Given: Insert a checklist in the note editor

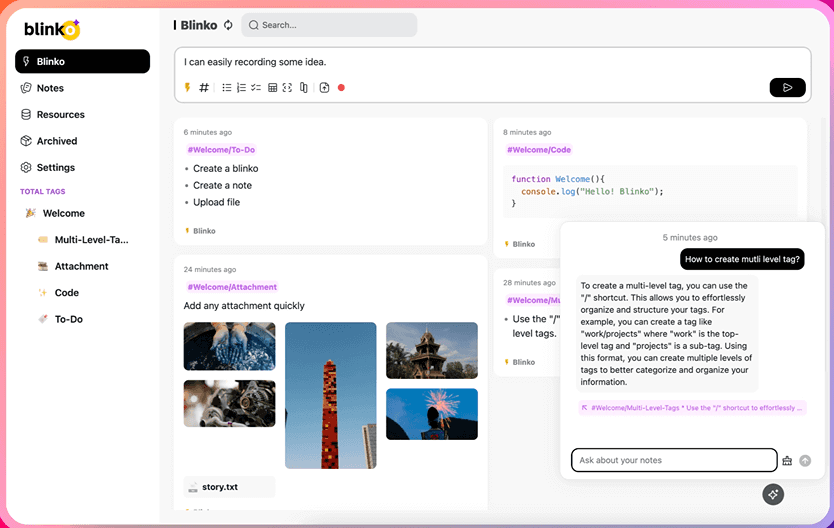Looking at the screenshot, I should 256,88.
